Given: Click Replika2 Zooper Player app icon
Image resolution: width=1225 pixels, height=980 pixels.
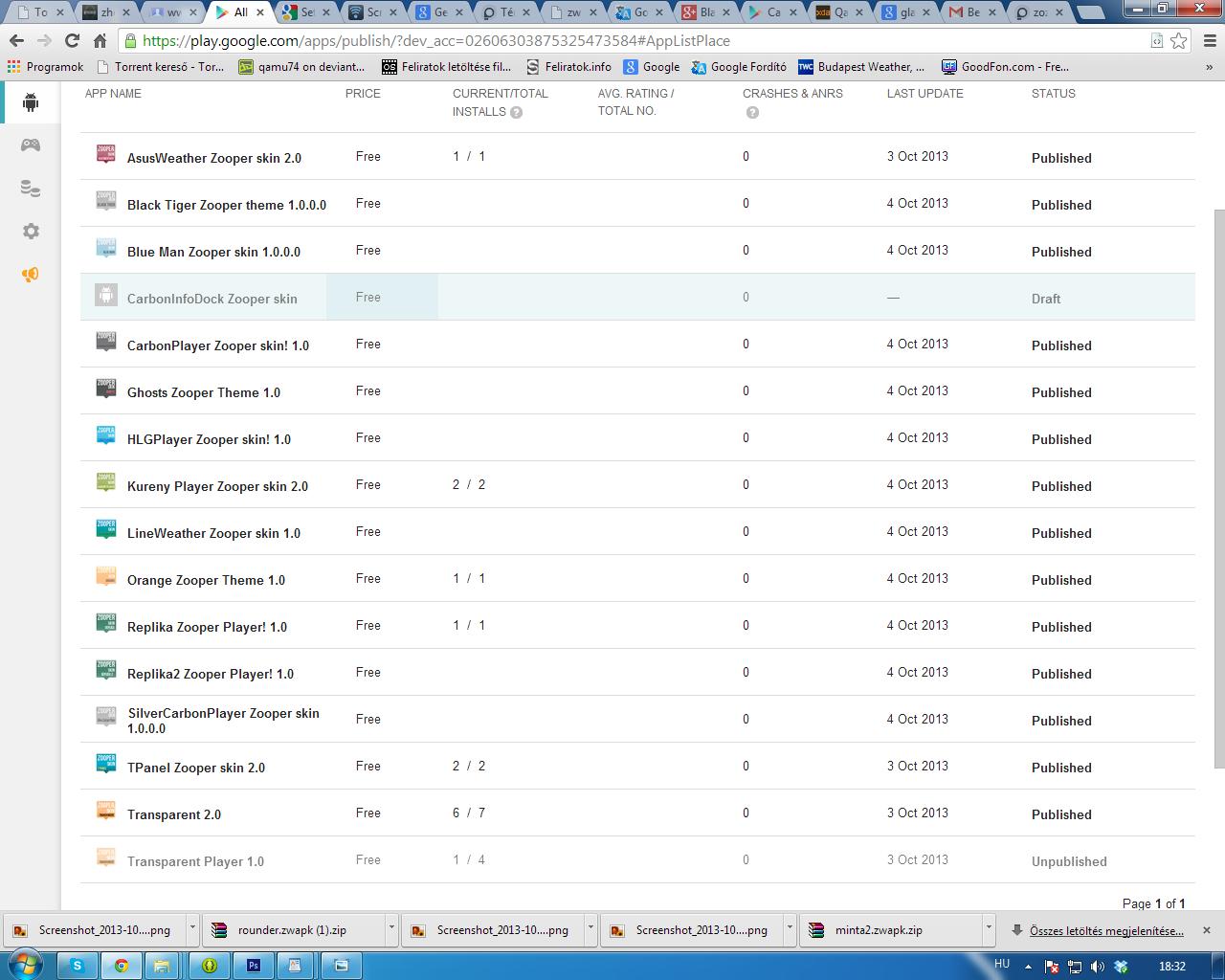Looking at the screenshot, I should coord(105,671).
